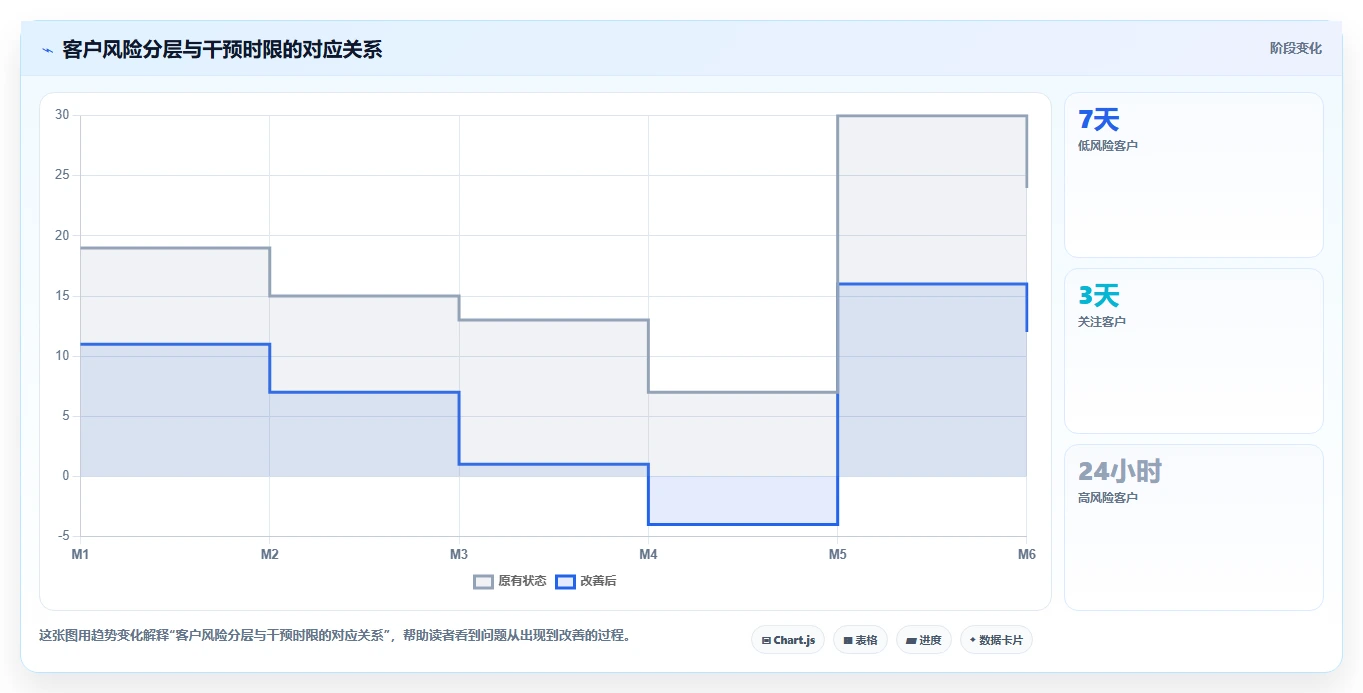Click the sparkle icon inside 数据卡片 chip
The width and height of the screenshot is (1363, 693).
(973, 640)
